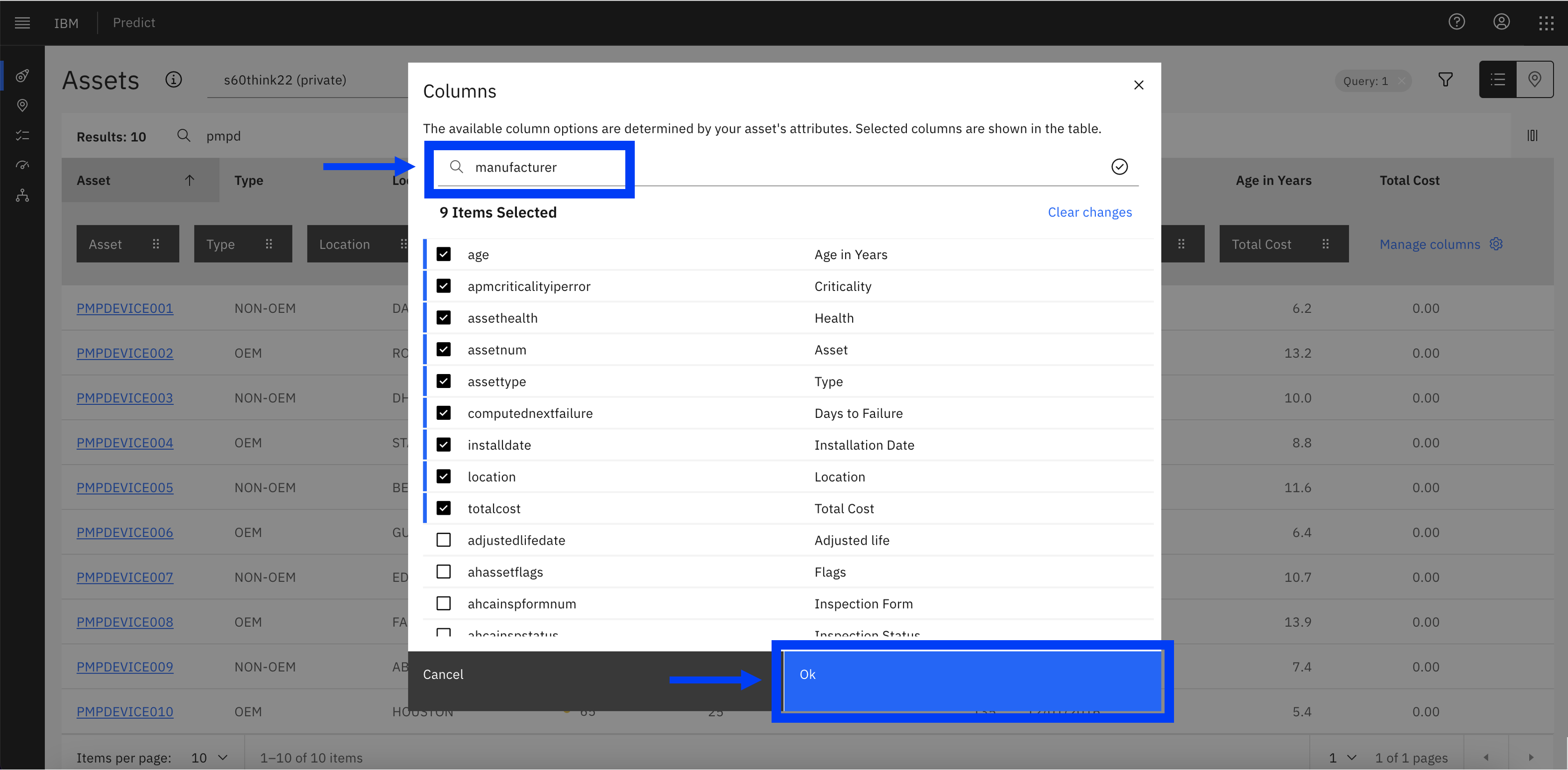This screenshot has width=1568, height=770.
Task: Open the s60think22 (private) query selector
Action: click(x=307, y=80)
